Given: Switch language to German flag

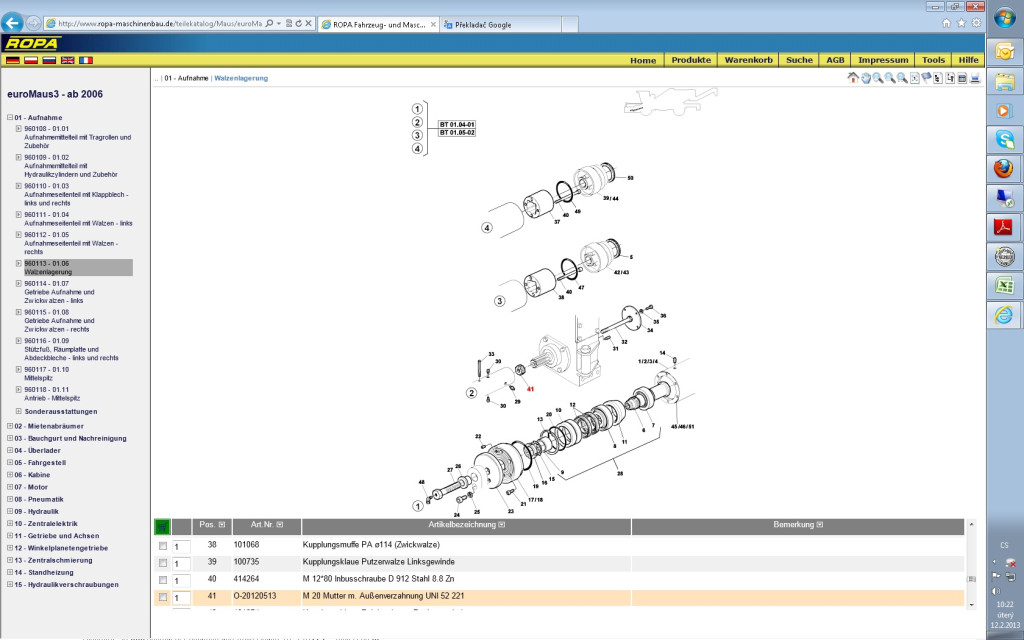Looking at the screenshot, I should [13, 60].
